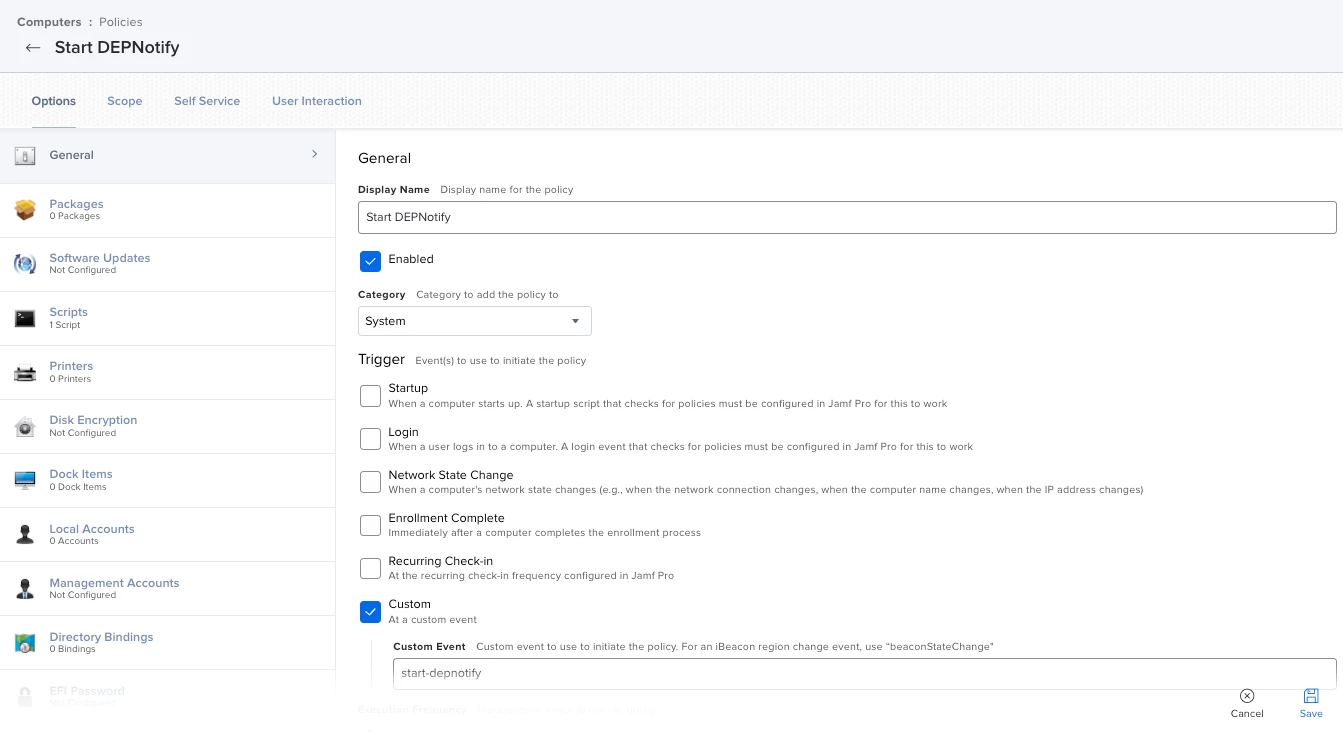Viewport: 1343px width, 732px height.
Task: Uncheck the Enabled checkbox
Action: 371,261
